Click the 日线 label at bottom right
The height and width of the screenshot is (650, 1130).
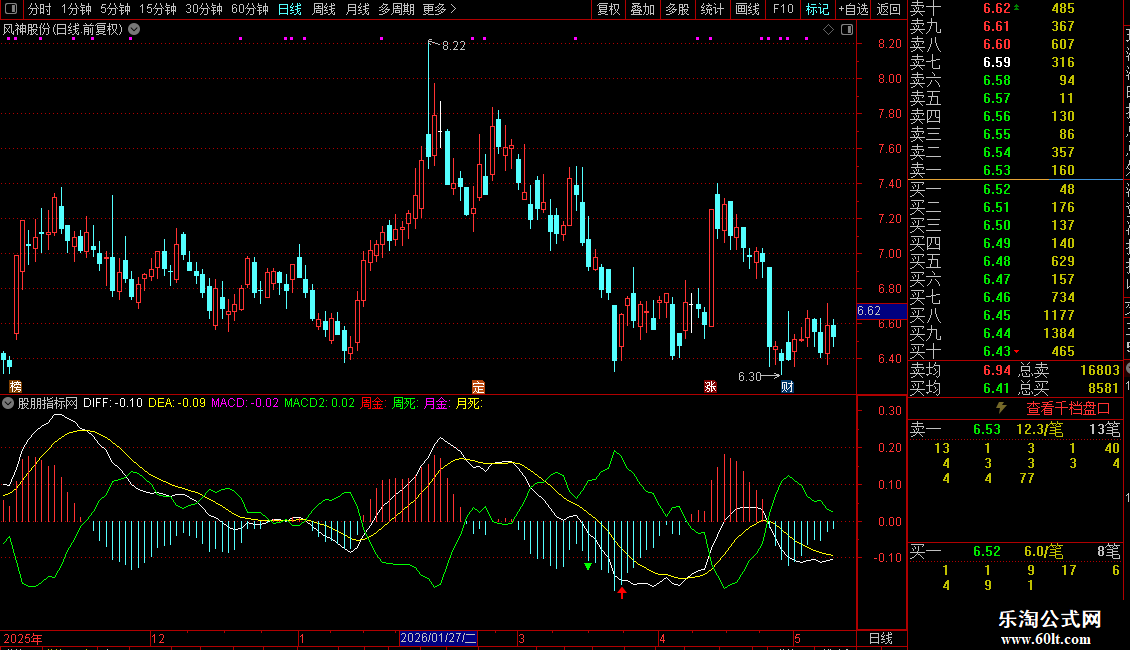tap(881, 638)
